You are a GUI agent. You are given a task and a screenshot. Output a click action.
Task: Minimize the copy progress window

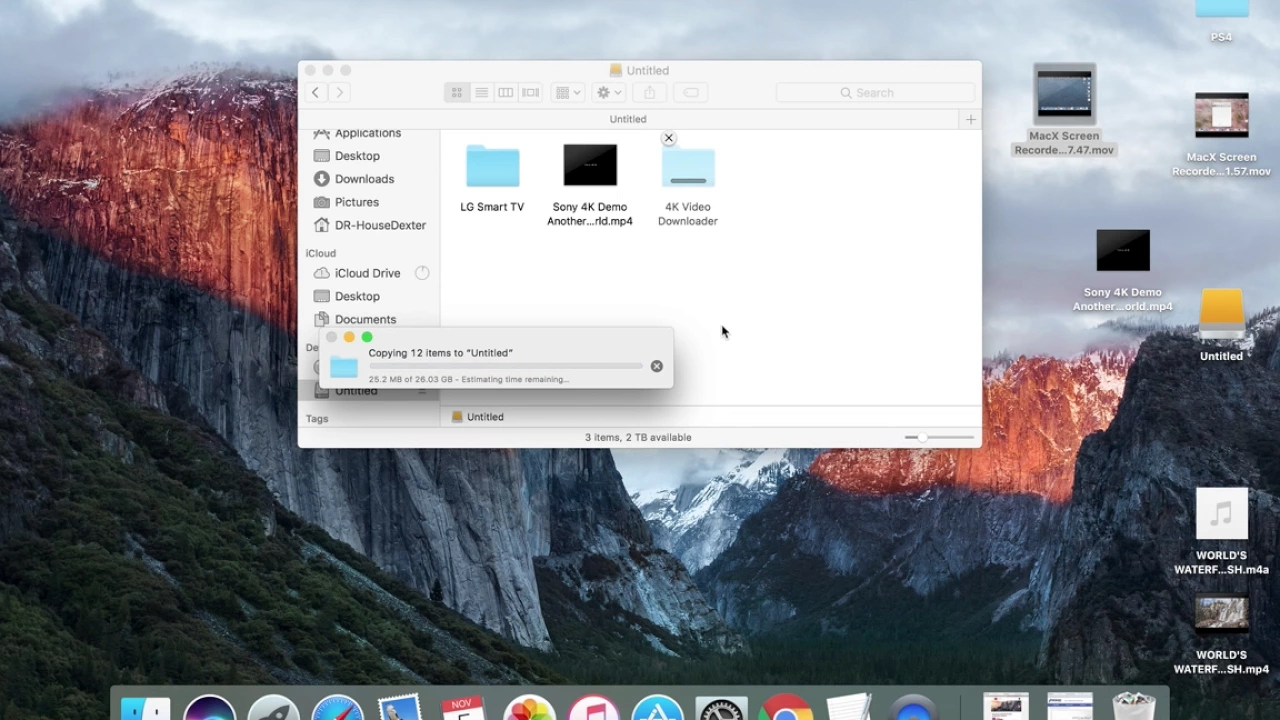[x=349, y=337]
